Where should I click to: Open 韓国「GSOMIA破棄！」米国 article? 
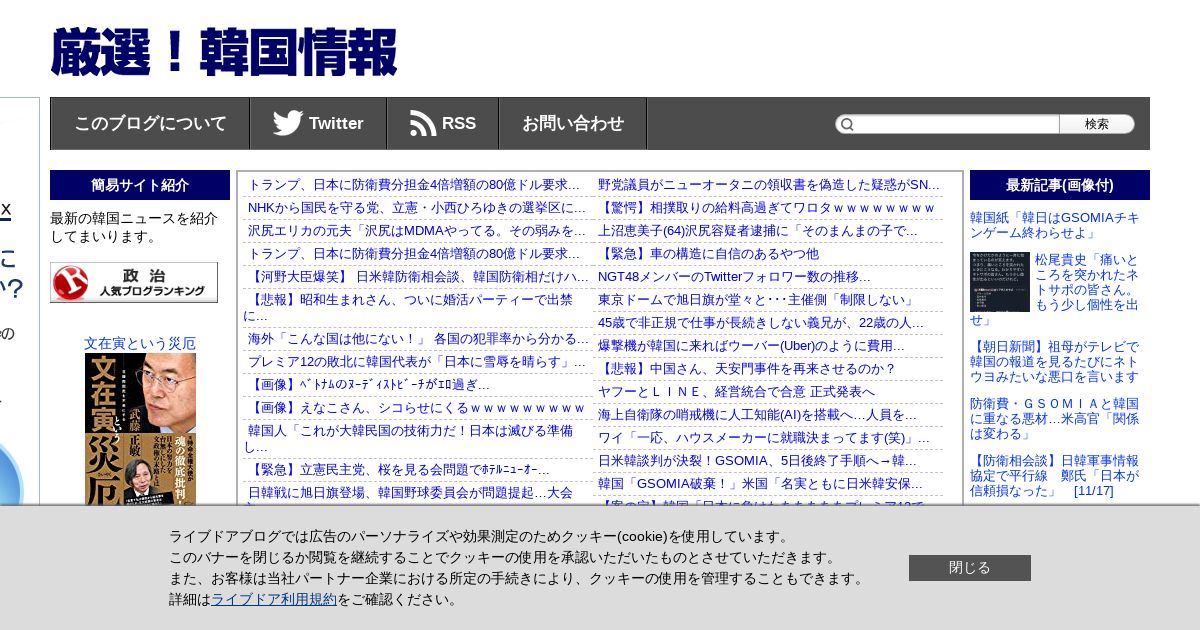click(760, 483)
